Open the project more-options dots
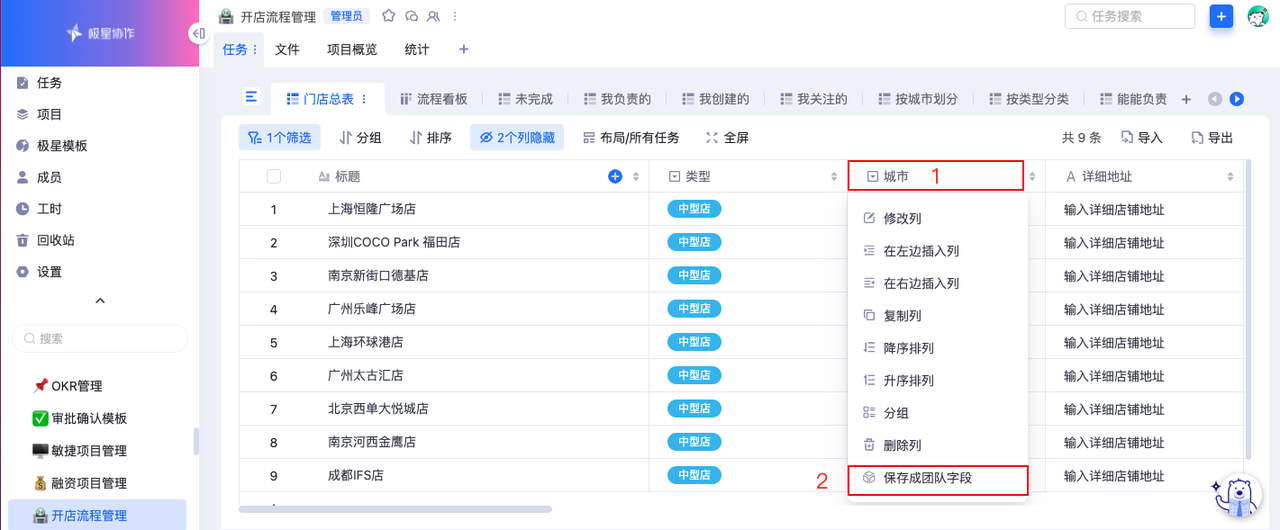 (456, 16)
